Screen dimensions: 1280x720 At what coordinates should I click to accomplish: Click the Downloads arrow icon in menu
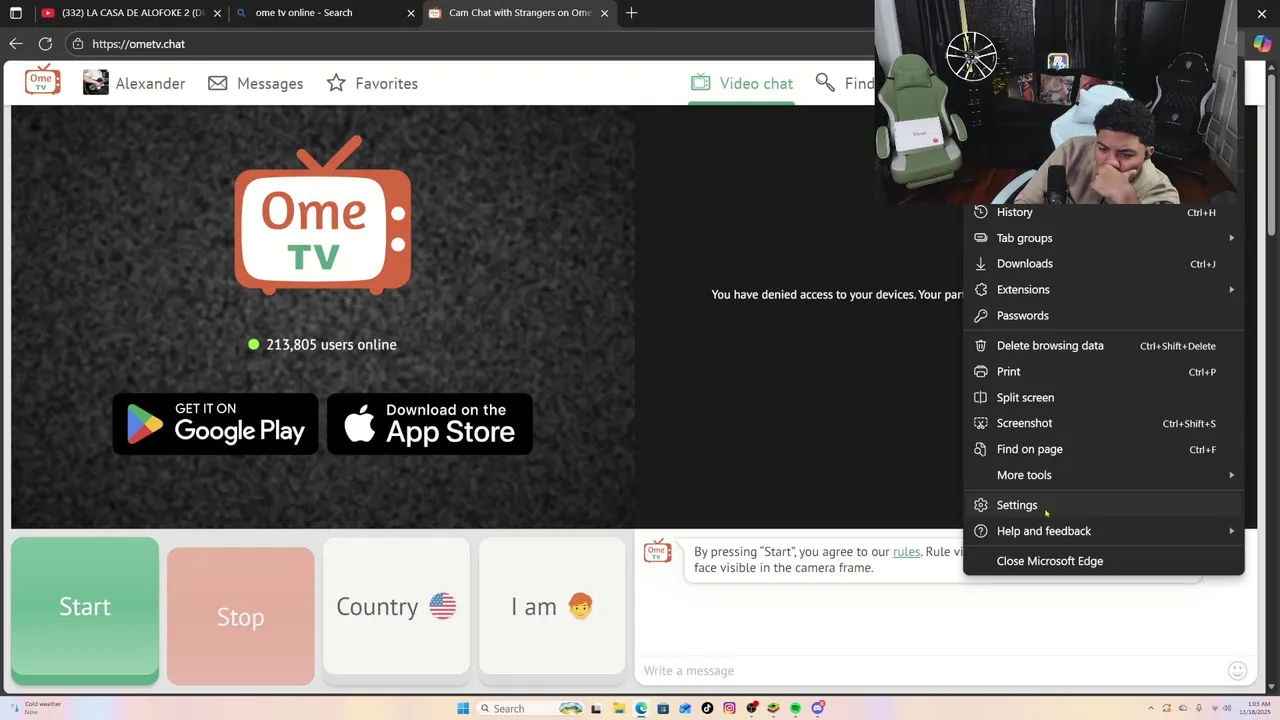[x=980, y=264]
